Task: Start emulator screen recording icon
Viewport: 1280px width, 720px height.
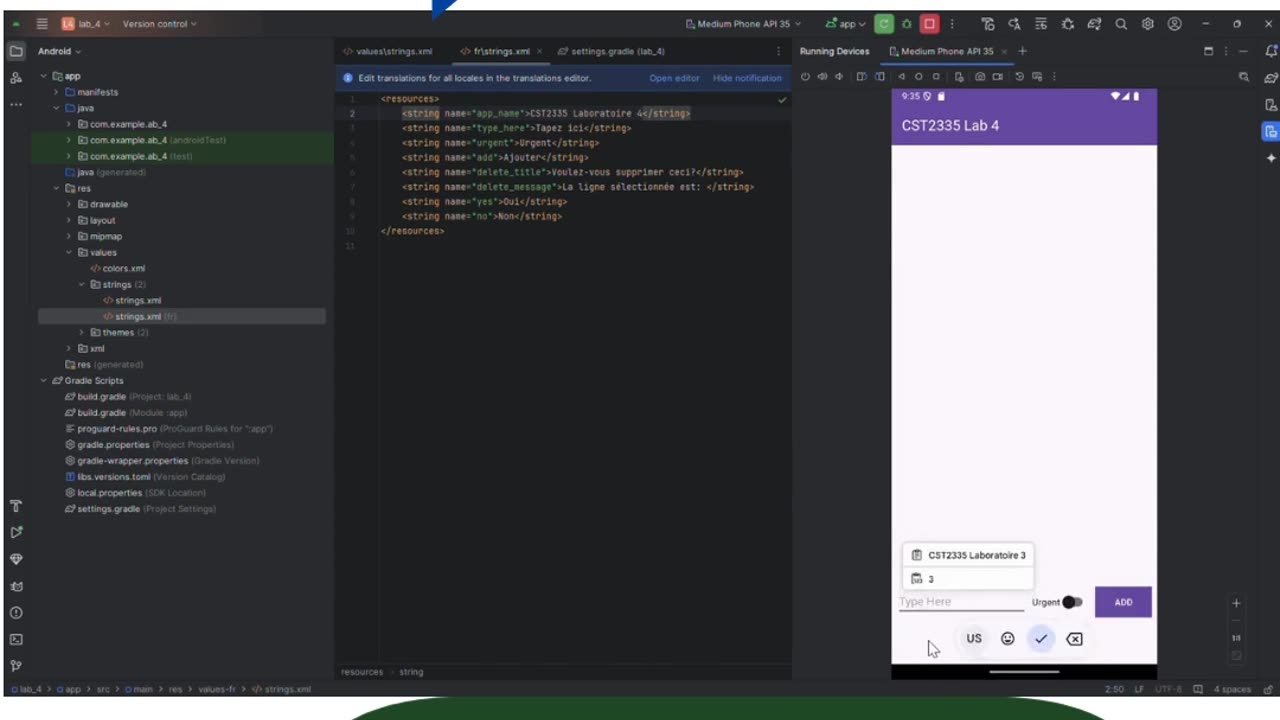Action: (x=997, y=77)
